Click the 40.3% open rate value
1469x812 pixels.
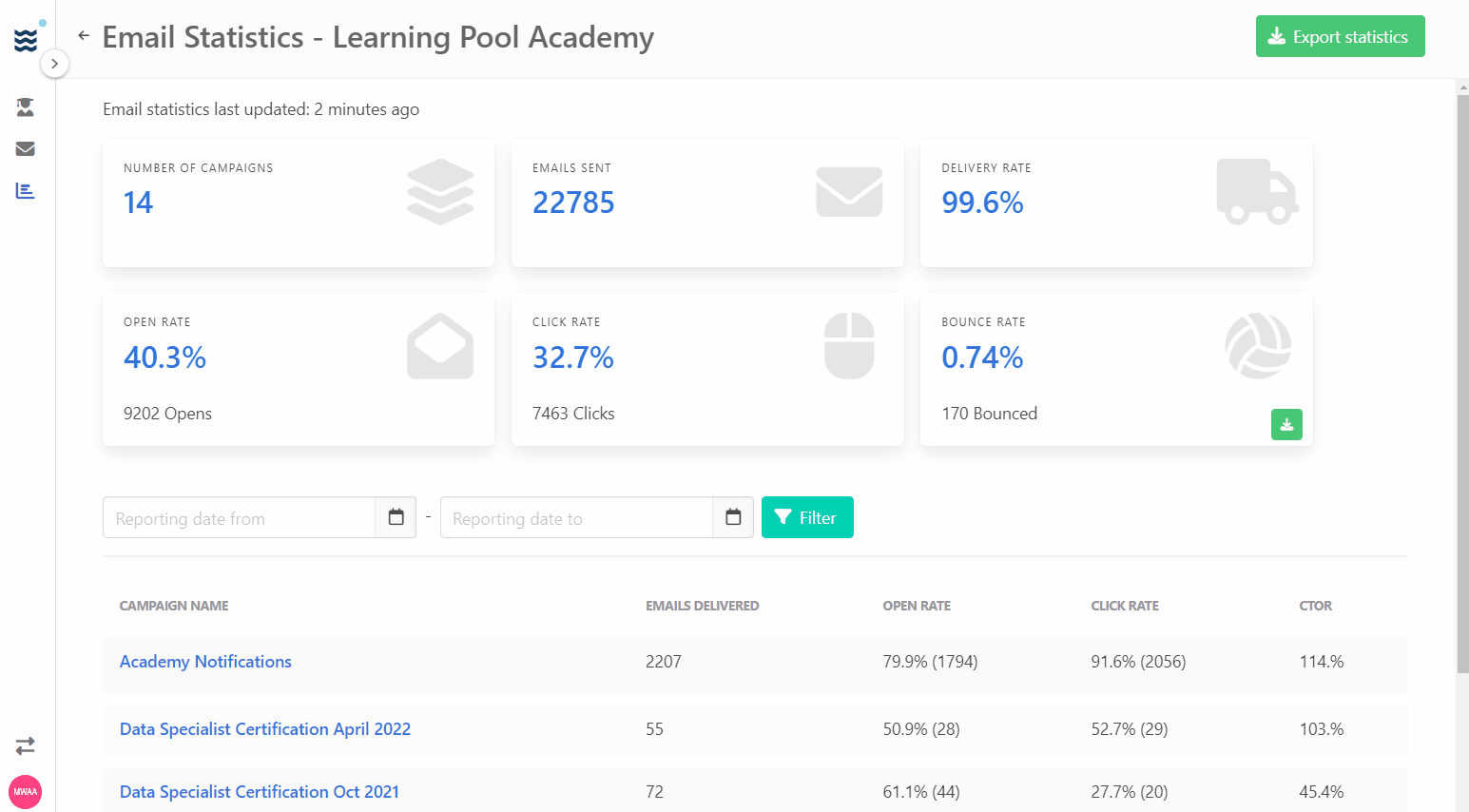point(164,358)
